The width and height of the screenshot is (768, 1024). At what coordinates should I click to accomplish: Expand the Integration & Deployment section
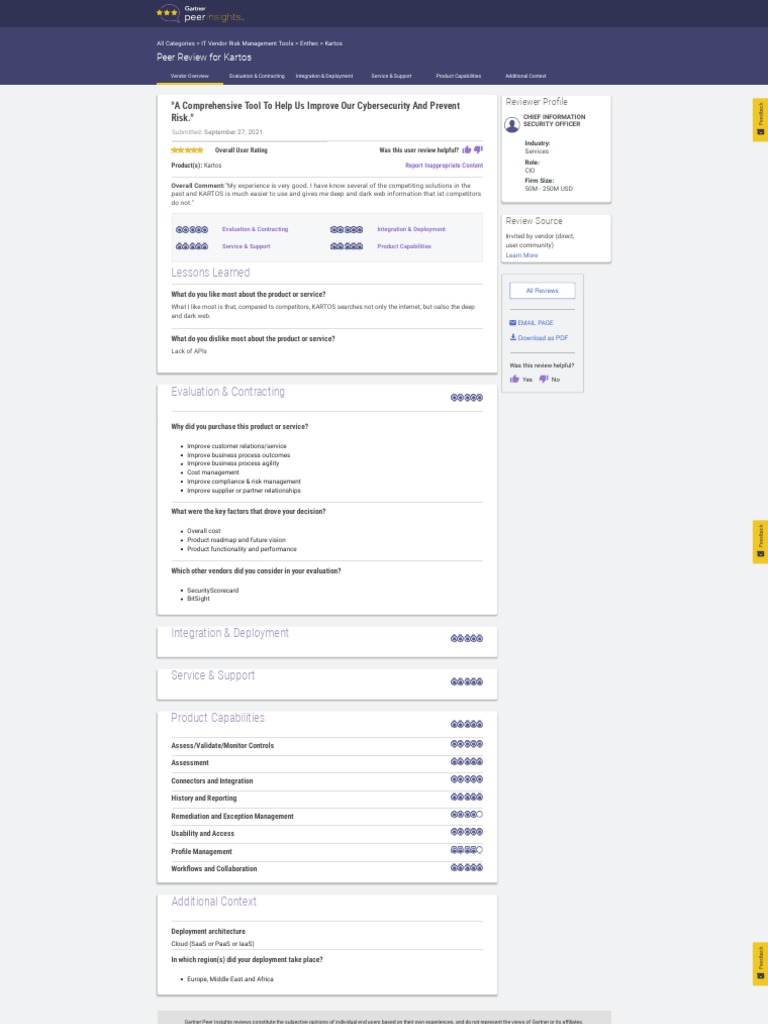point(230,633)
